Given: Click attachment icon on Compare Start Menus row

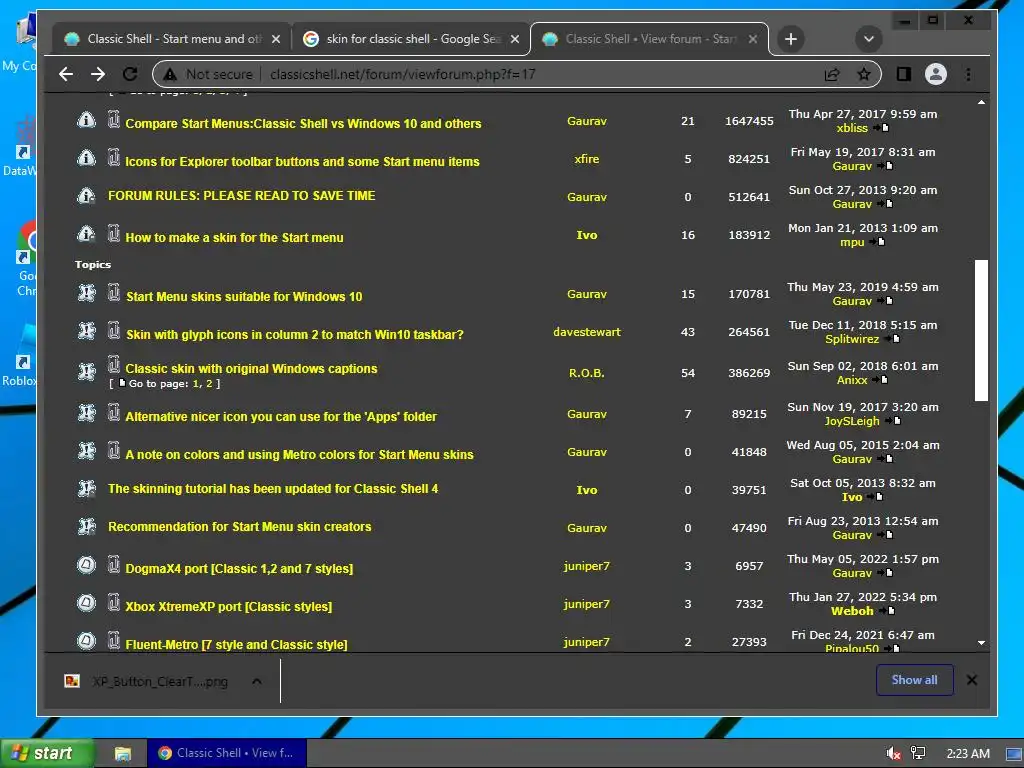Looking at the screenshot, I should (x=114, y=119).
